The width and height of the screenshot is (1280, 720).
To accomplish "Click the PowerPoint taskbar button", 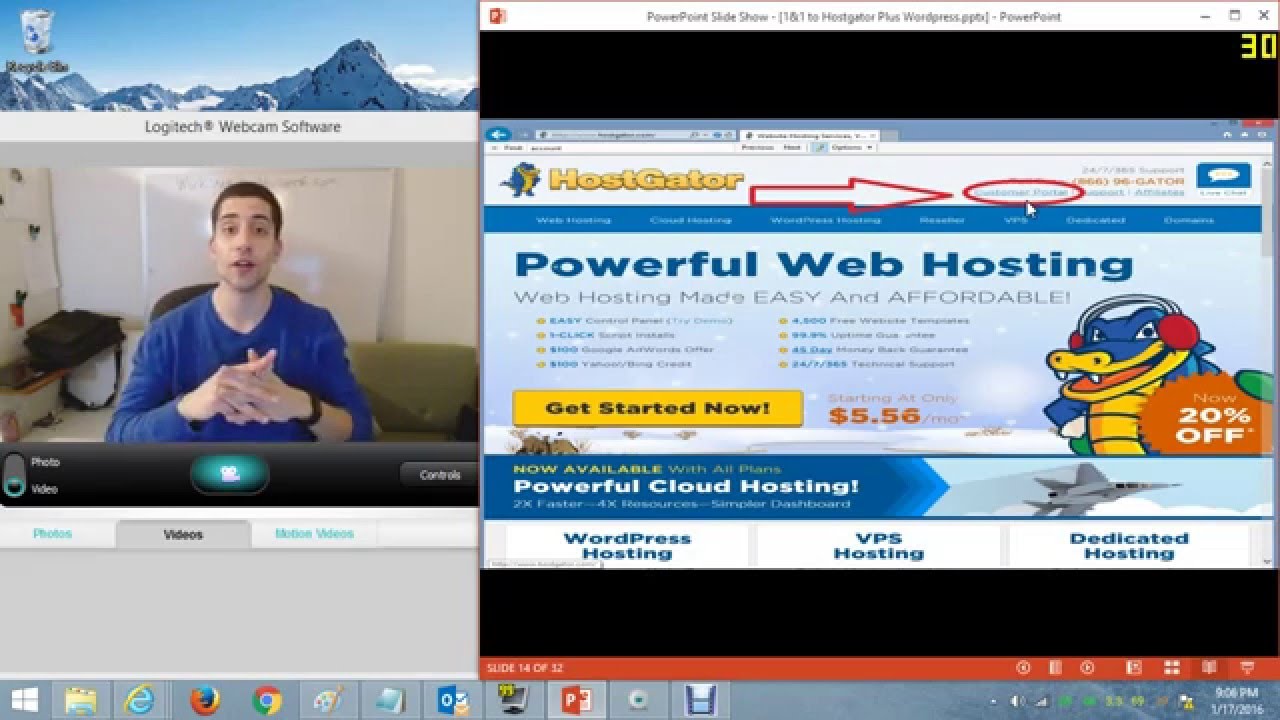I will [577, 700].
